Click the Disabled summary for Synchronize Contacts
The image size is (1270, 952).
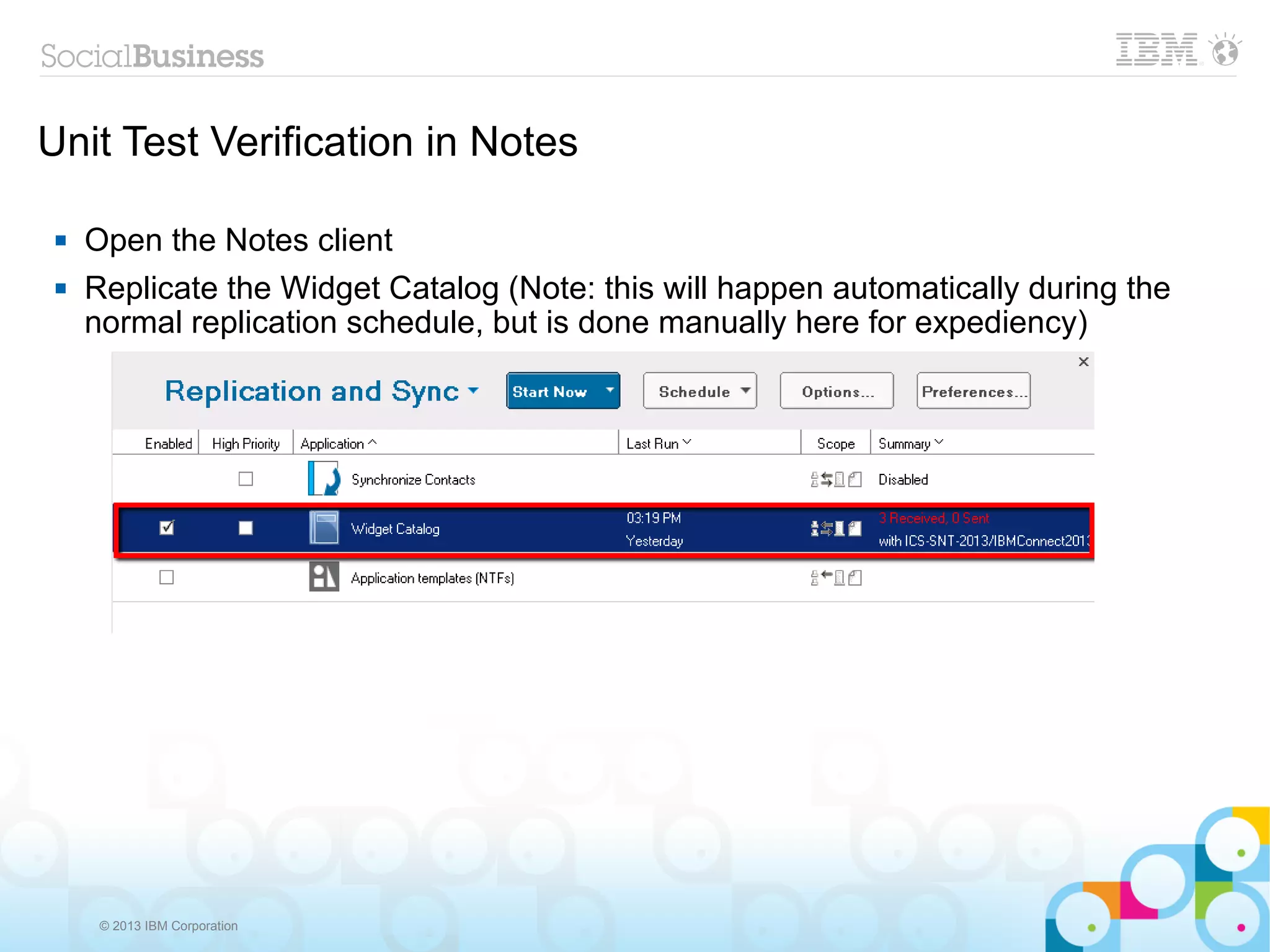tap(903, 479)
